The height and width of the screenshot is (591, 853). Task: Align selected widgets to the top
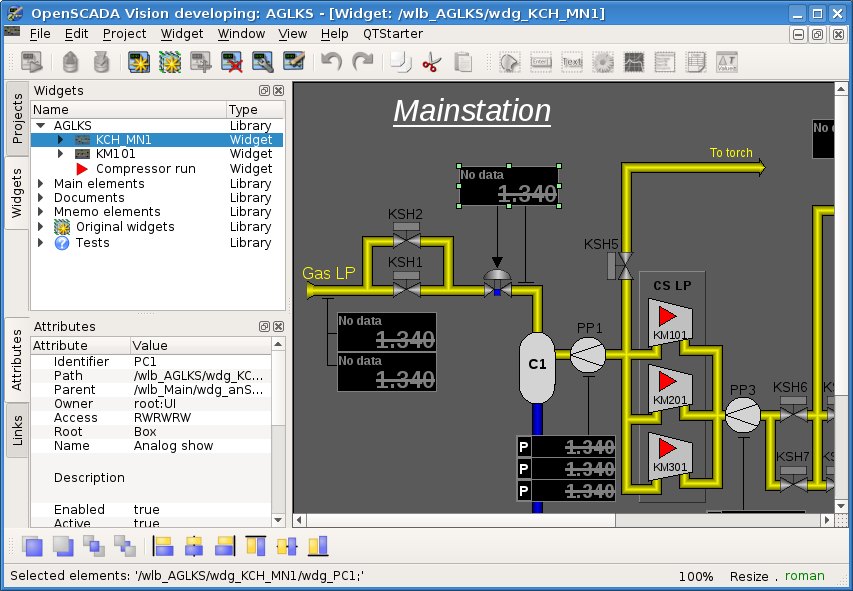click(x=256, y=546)
